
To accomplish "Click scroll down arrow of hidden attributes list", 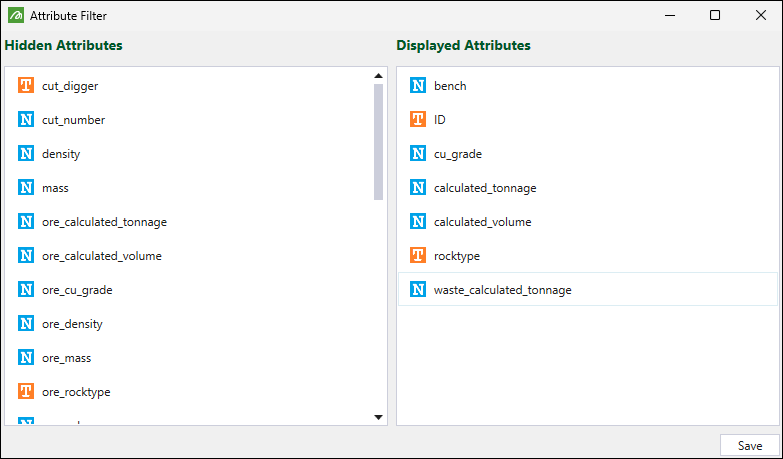I will pos(378,416).
